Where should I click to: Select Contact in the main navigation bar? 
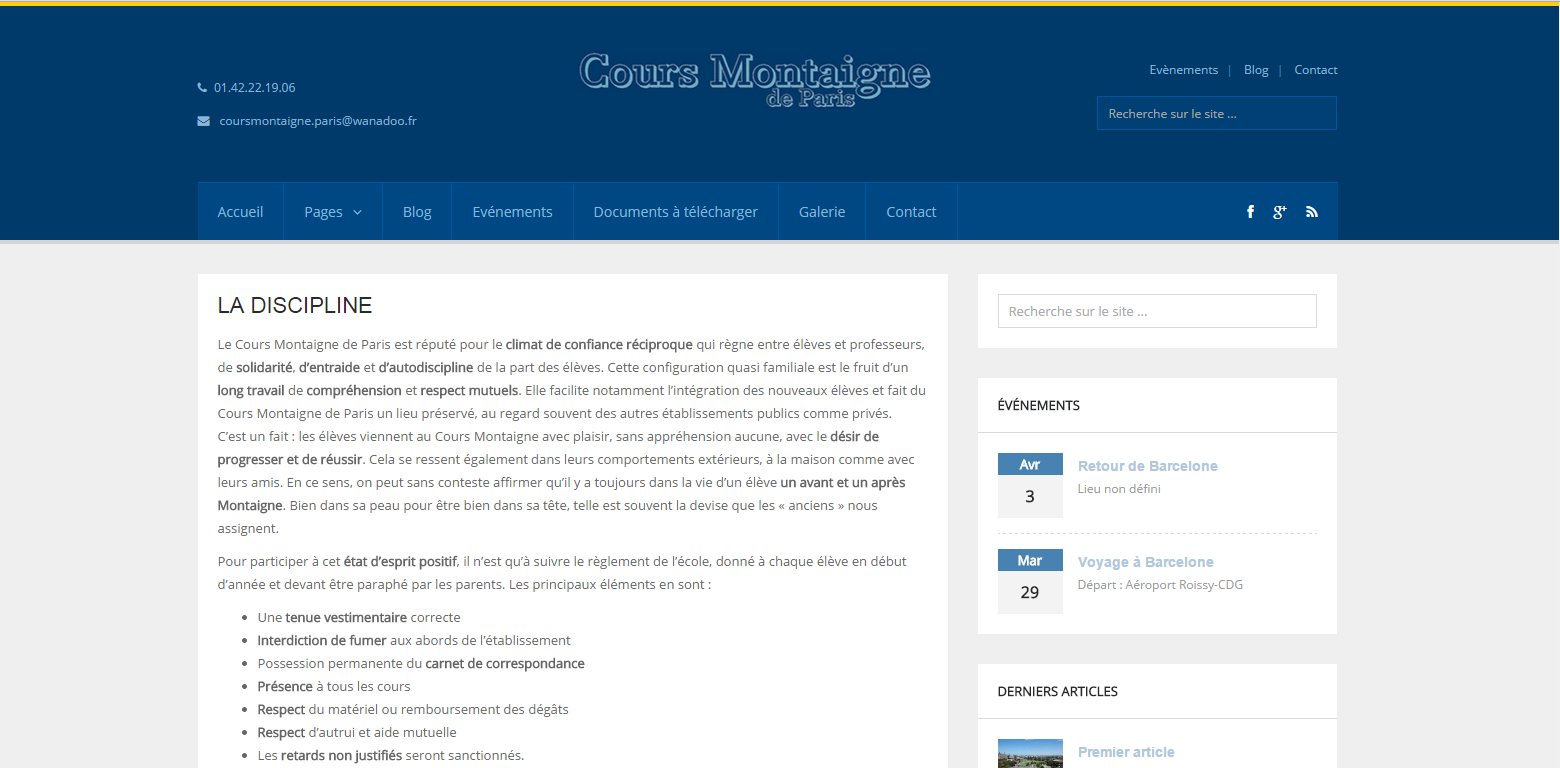coord(911,212)
